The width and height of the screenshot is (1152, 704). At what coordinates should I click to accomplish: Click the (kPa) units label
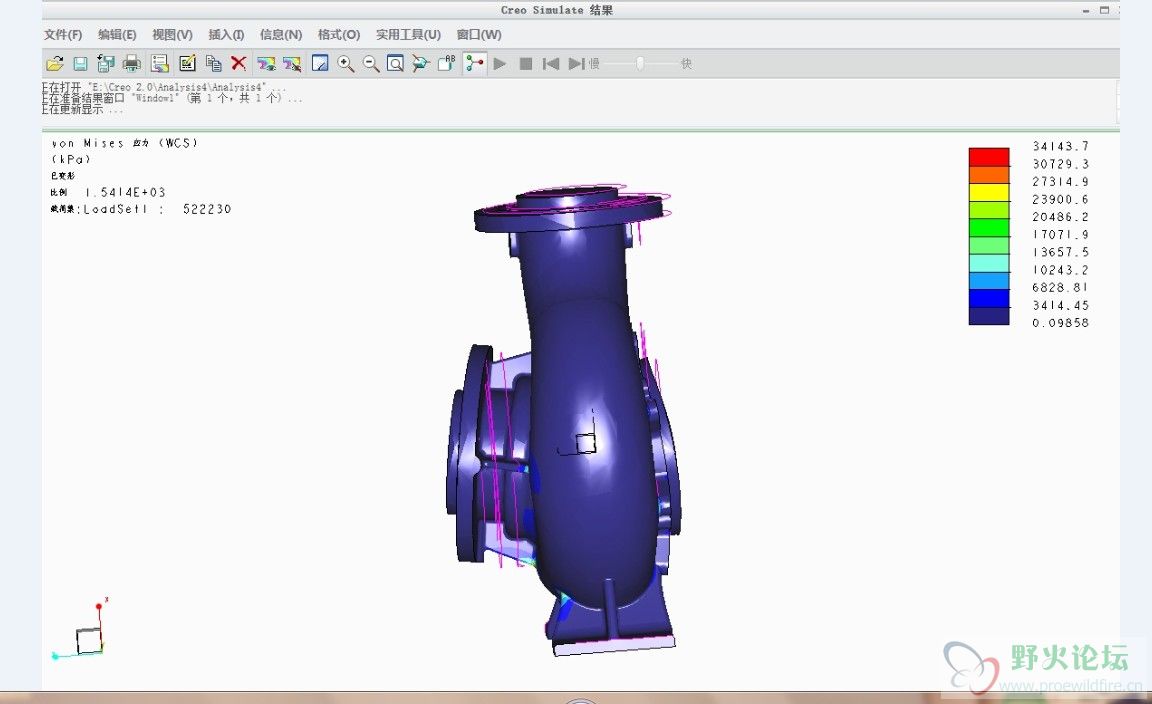(71, 159)
